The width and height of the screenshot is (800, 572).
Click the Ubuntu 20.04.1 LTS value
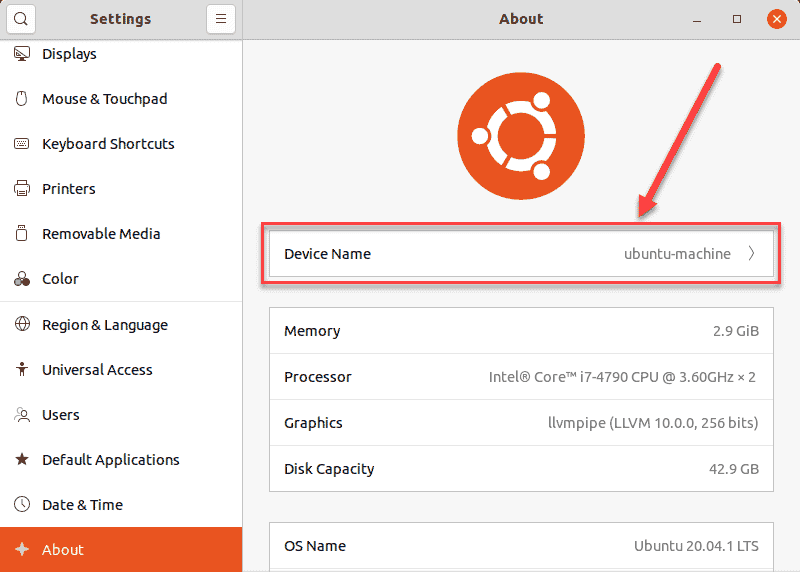click(x=696, y=545)
